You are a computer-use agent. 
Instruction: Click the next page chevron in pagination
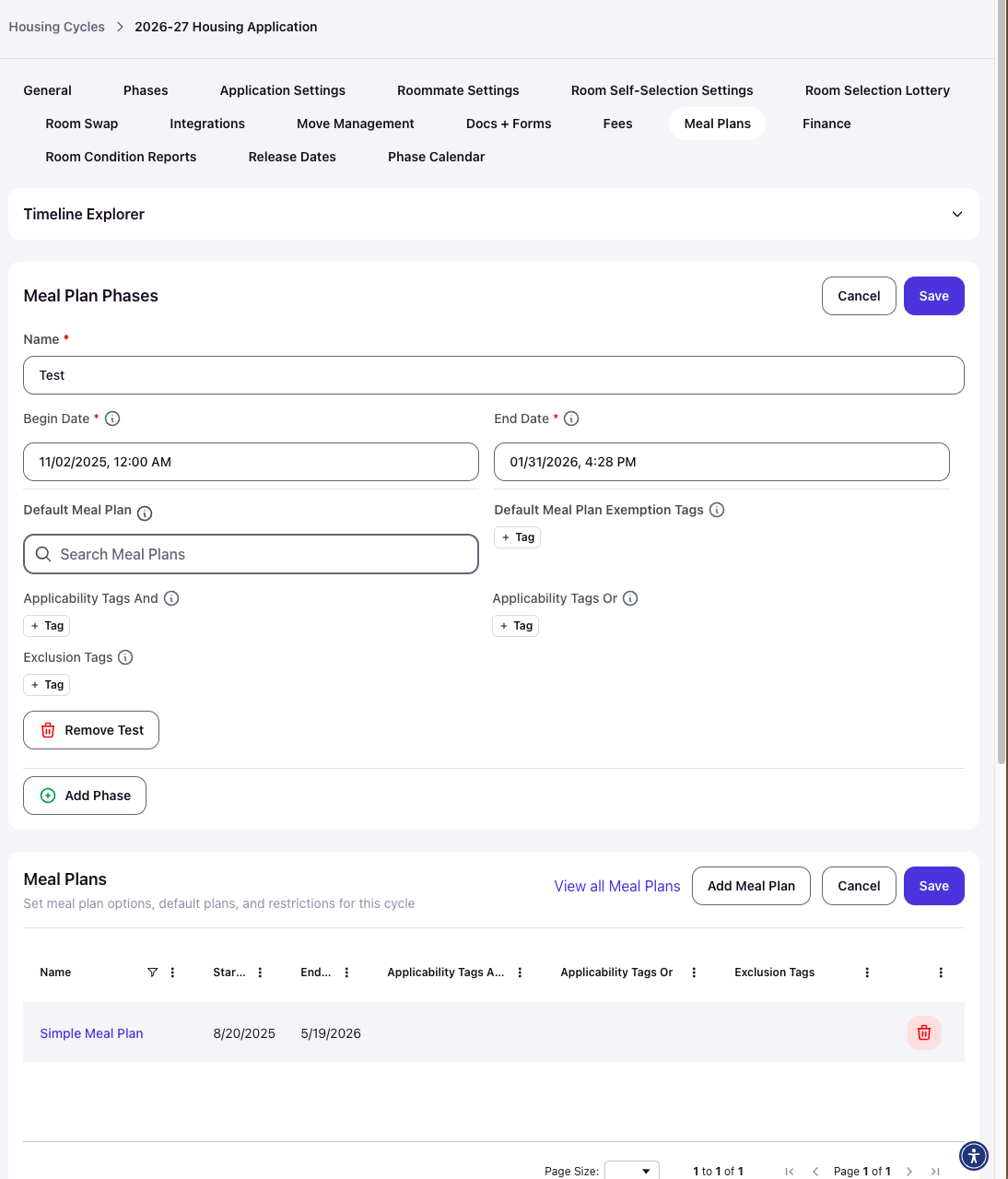point(908,1171)
